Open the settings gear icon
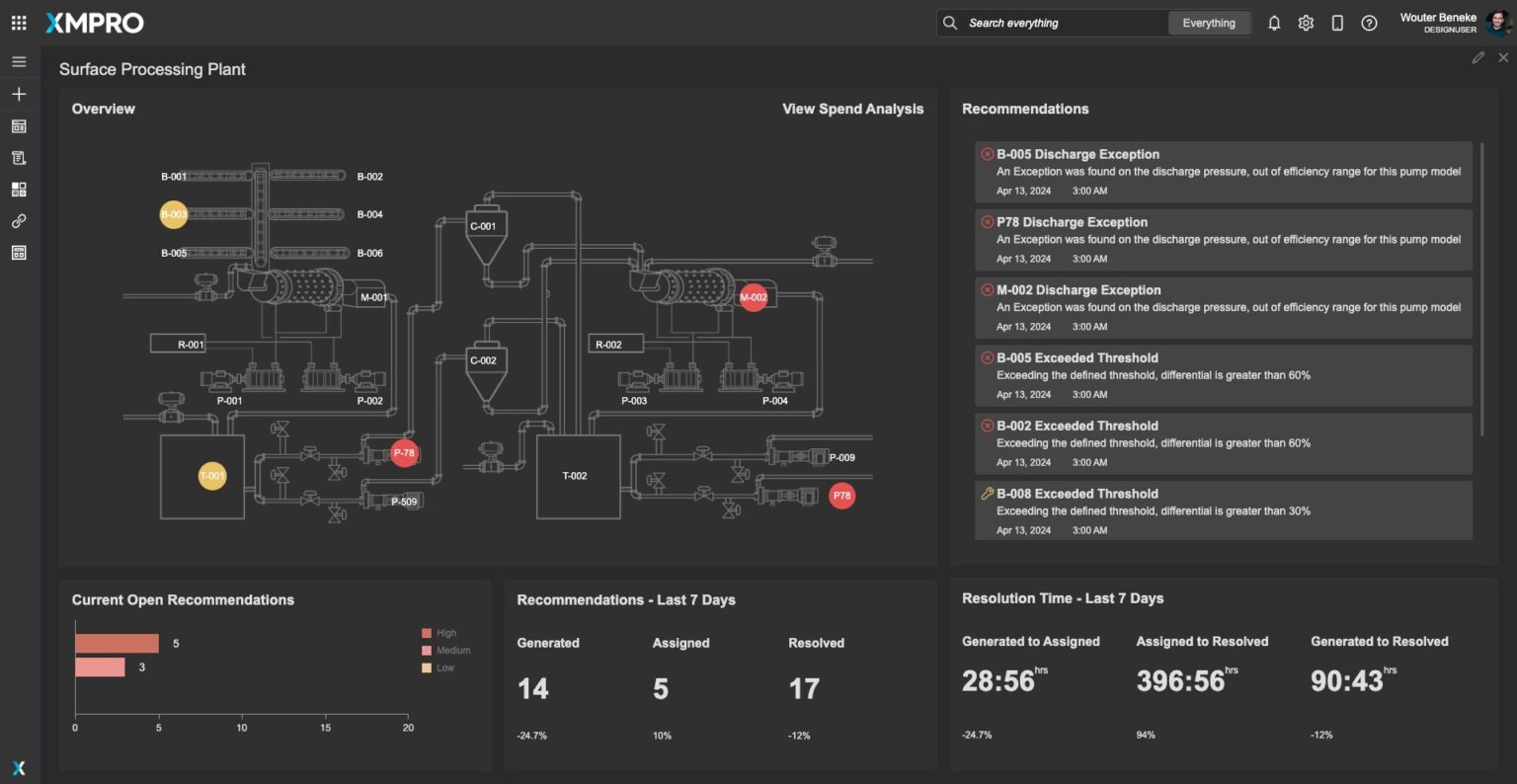This screenshot has width=1517, height=784. point(1306,23)
